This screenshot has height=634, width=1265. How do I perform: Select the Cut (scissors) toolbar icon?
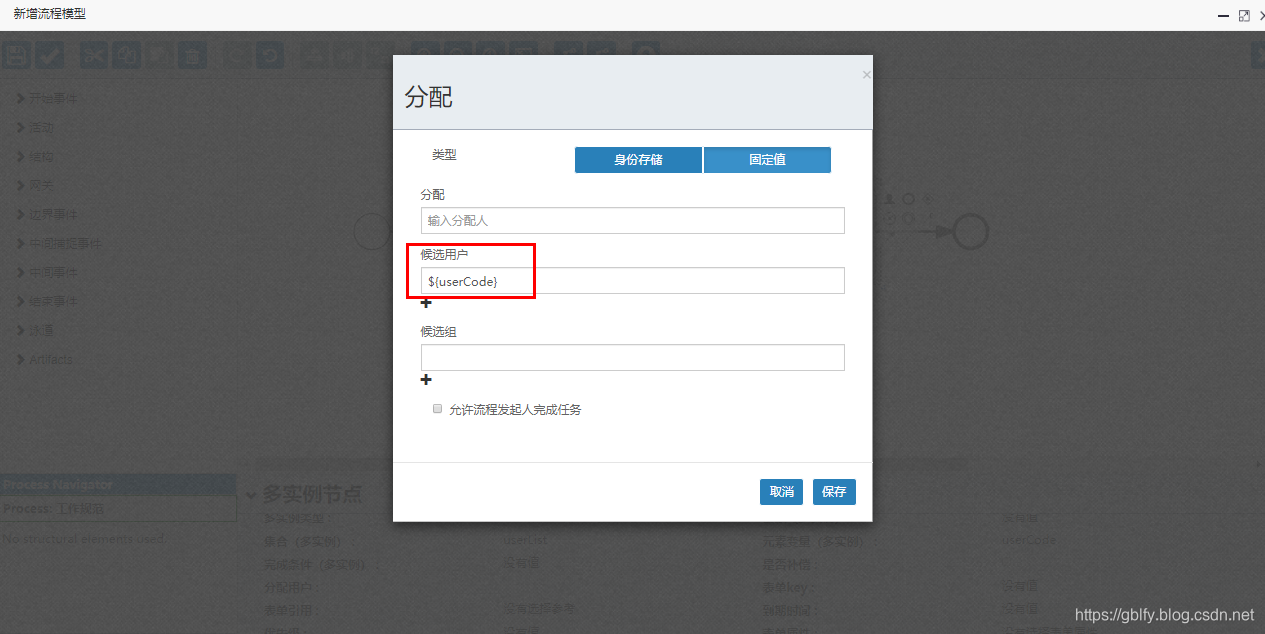(94, 55)
